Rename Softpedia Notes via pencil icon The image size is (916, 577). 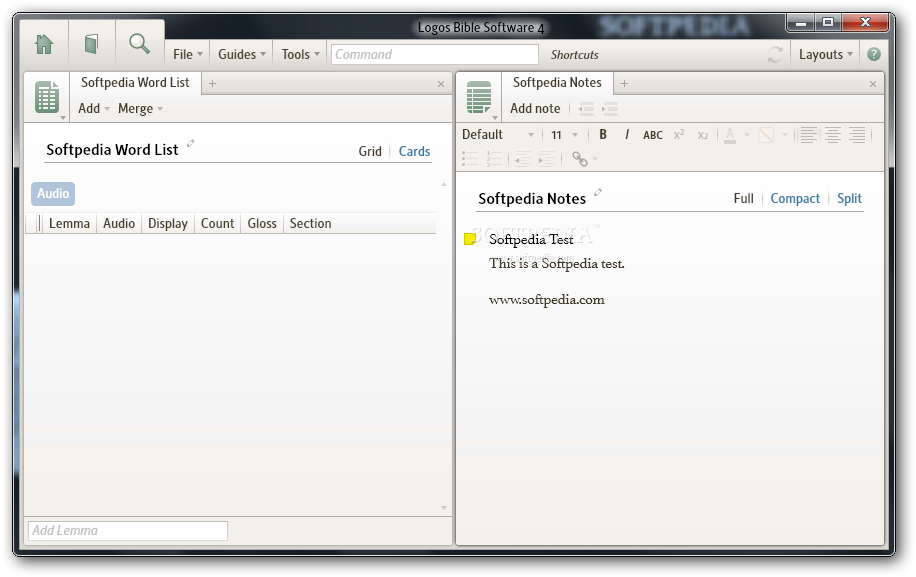(598, 192)
